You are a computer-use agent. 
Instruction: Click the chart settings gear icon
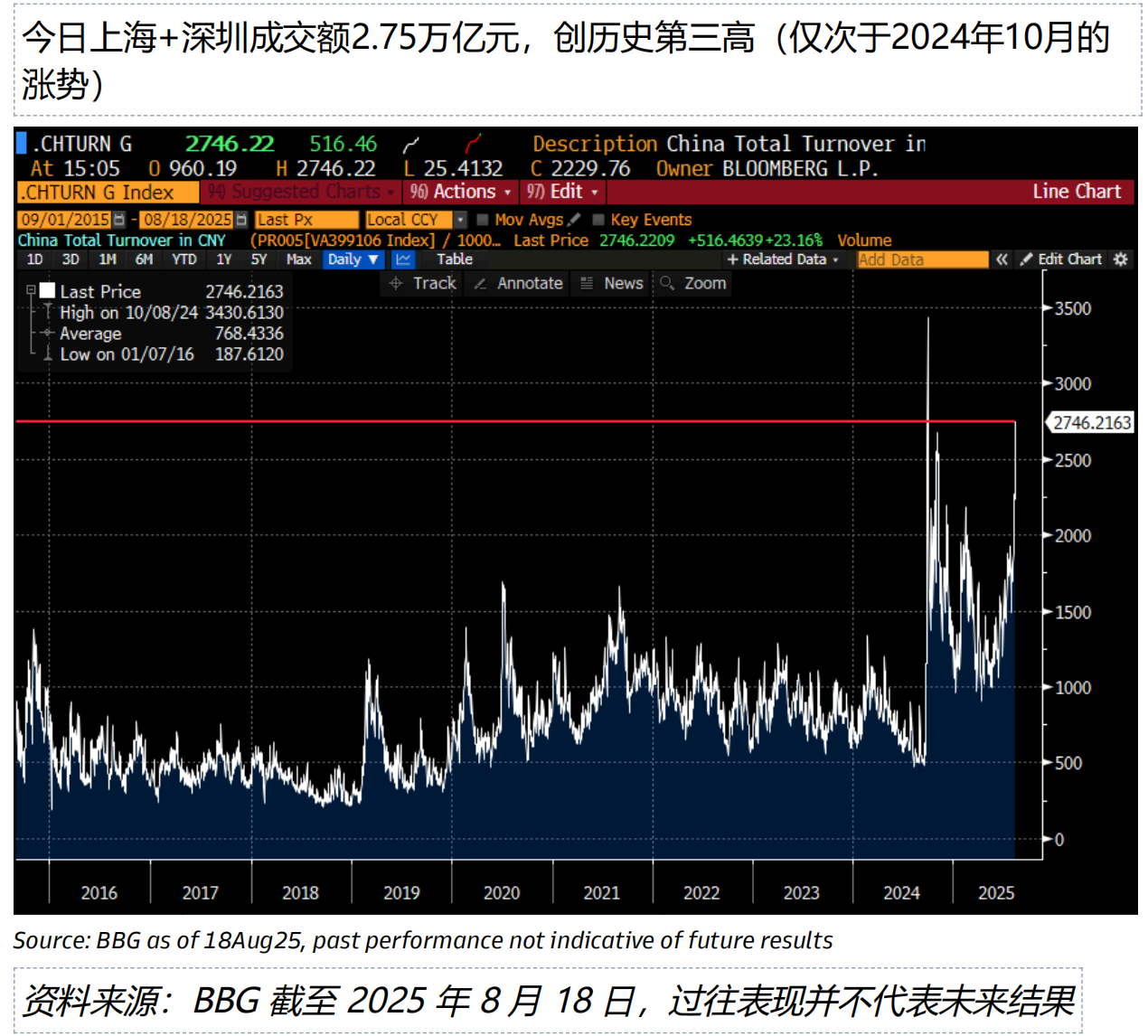pos(1120,259)
